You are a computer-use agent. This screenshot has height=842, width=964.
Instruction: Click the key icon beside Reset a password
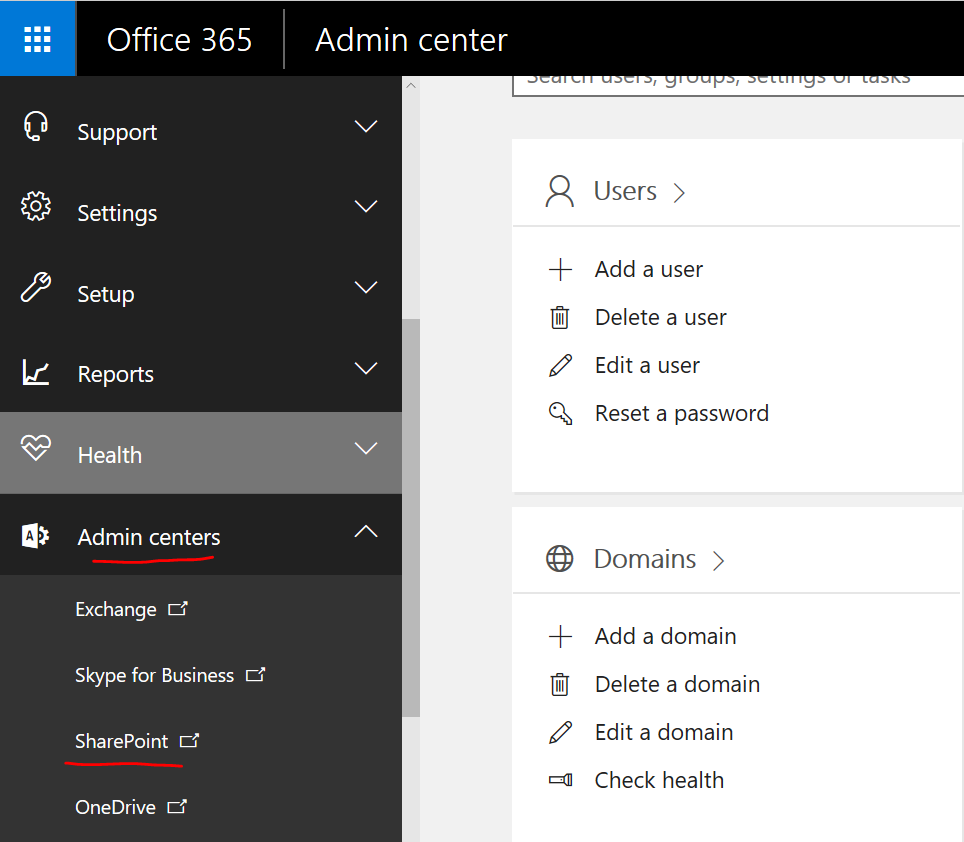[x=560, y=413]
